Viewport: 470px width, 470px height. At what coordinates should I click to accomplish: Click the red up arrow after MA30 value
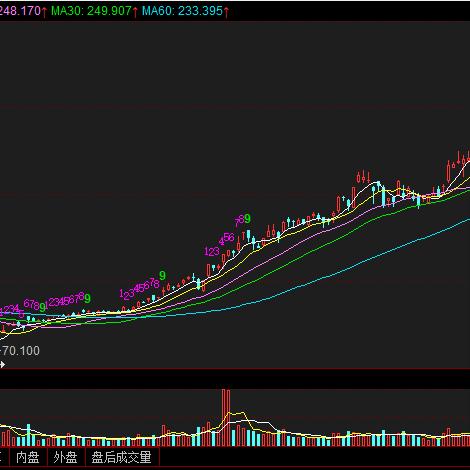[135, 12]
